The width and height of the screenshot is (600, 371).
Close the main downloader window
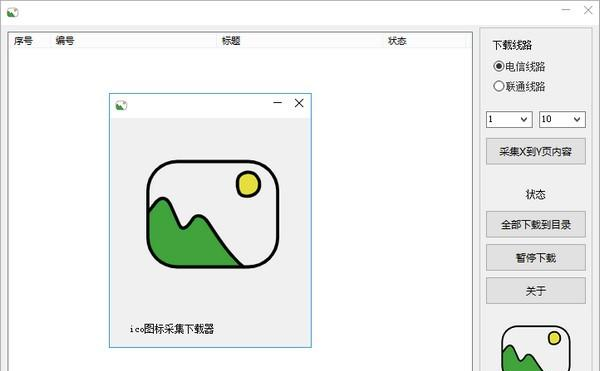[x=588, y=10]
